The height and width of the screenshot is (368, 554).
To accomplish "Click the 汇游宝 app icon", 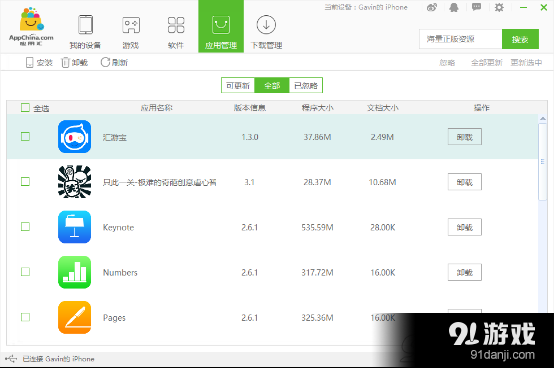I will (x=75, y=137).
